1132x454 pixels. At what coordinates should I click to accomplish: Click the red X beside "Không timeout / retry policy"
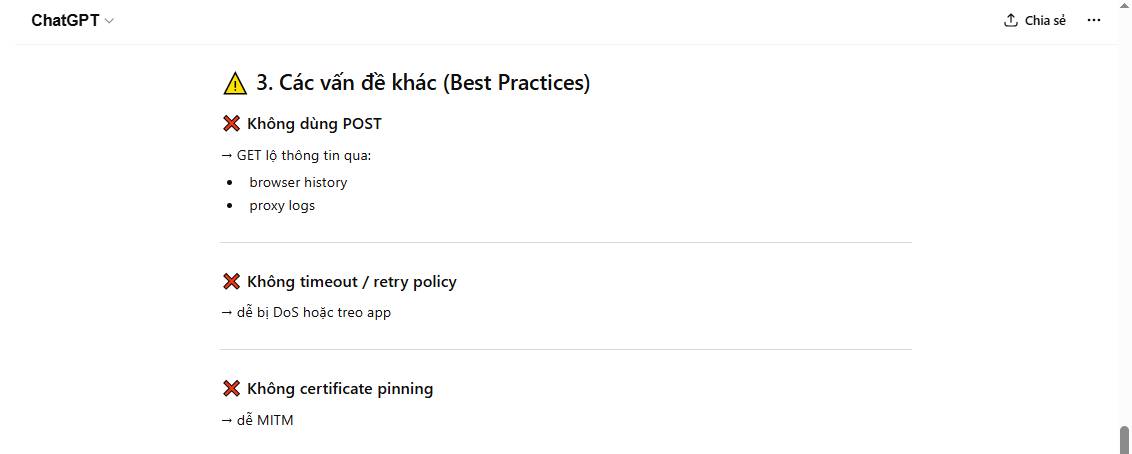tap(231, 282)
